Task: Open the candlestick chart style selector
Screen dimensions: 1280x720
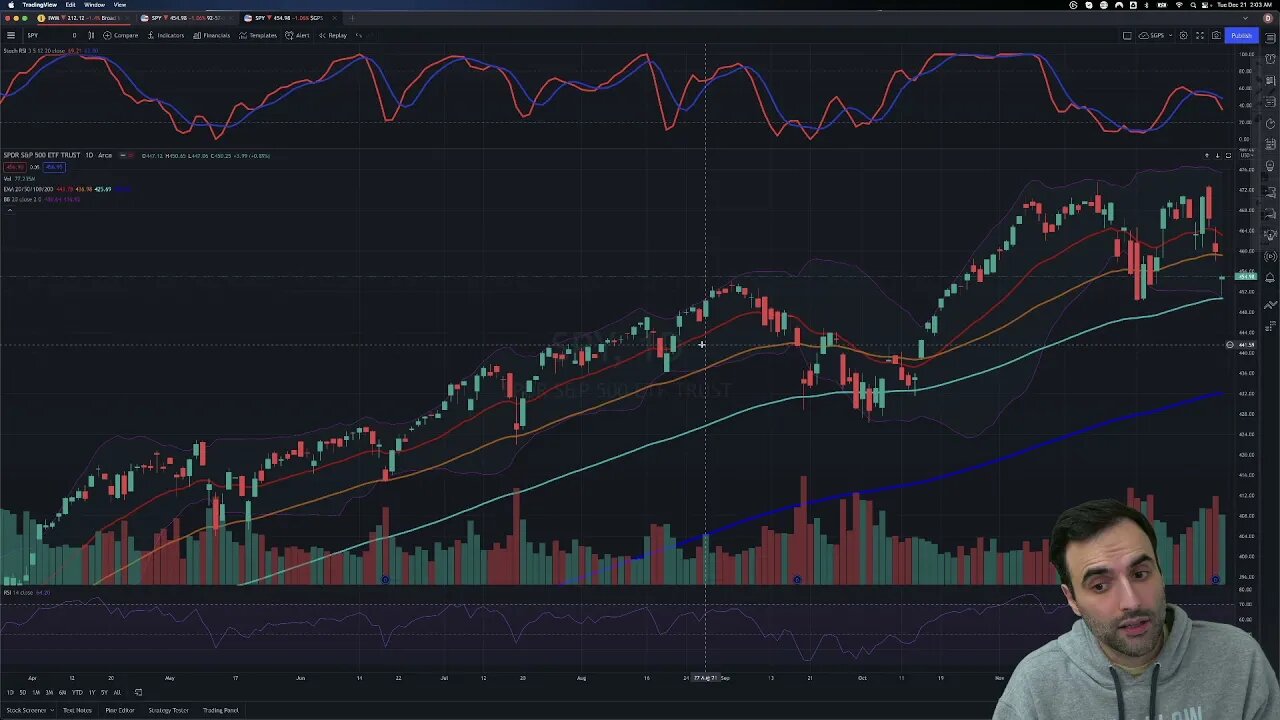Action: tap(91, 35)
